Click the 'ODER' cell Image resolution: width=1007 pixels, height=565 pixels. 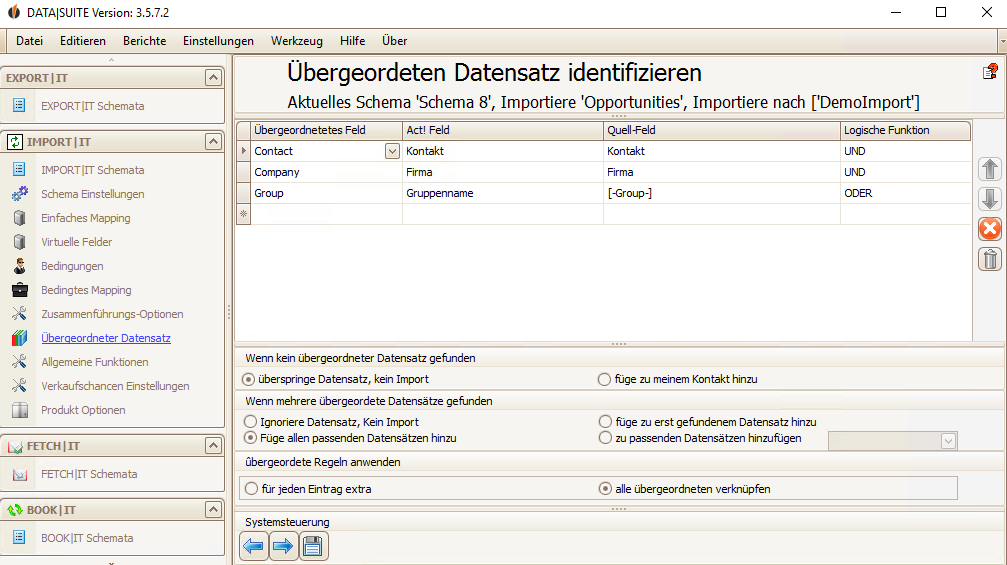(906, 193)
